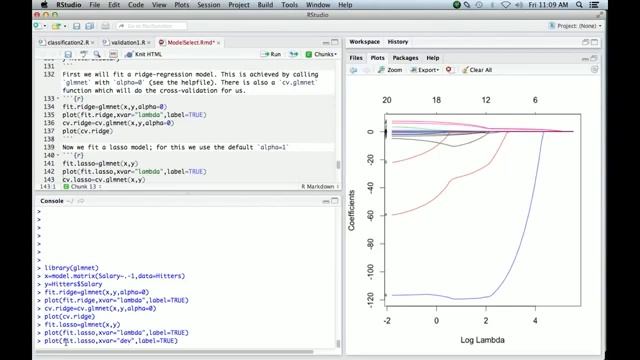
Task: Collapse code chunk fold at line 133
Action: pos(58,99)
